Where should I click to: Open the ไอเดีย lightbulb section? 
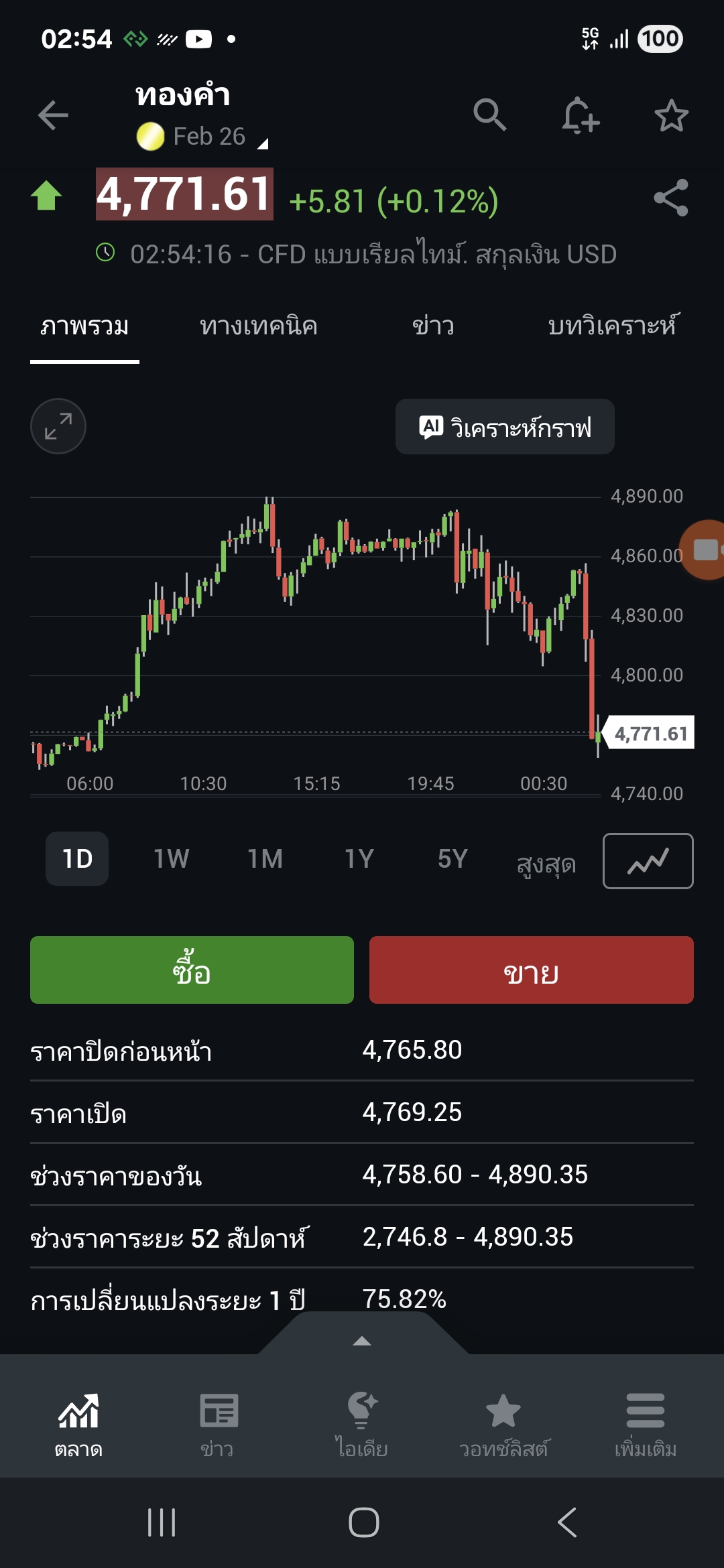[362, 1424]
